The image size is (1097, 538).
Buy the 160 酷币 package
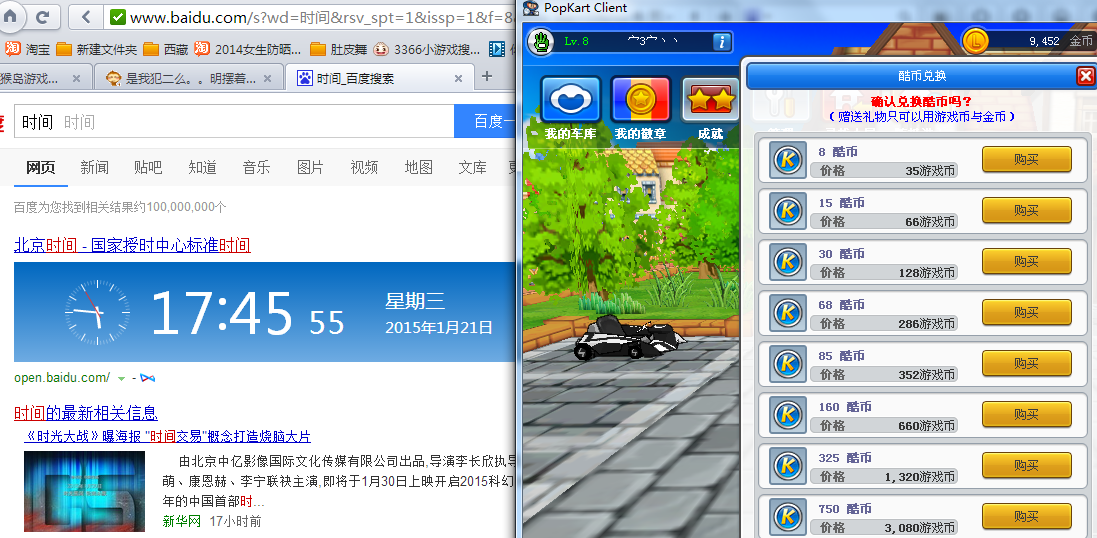pos(1026,415)
